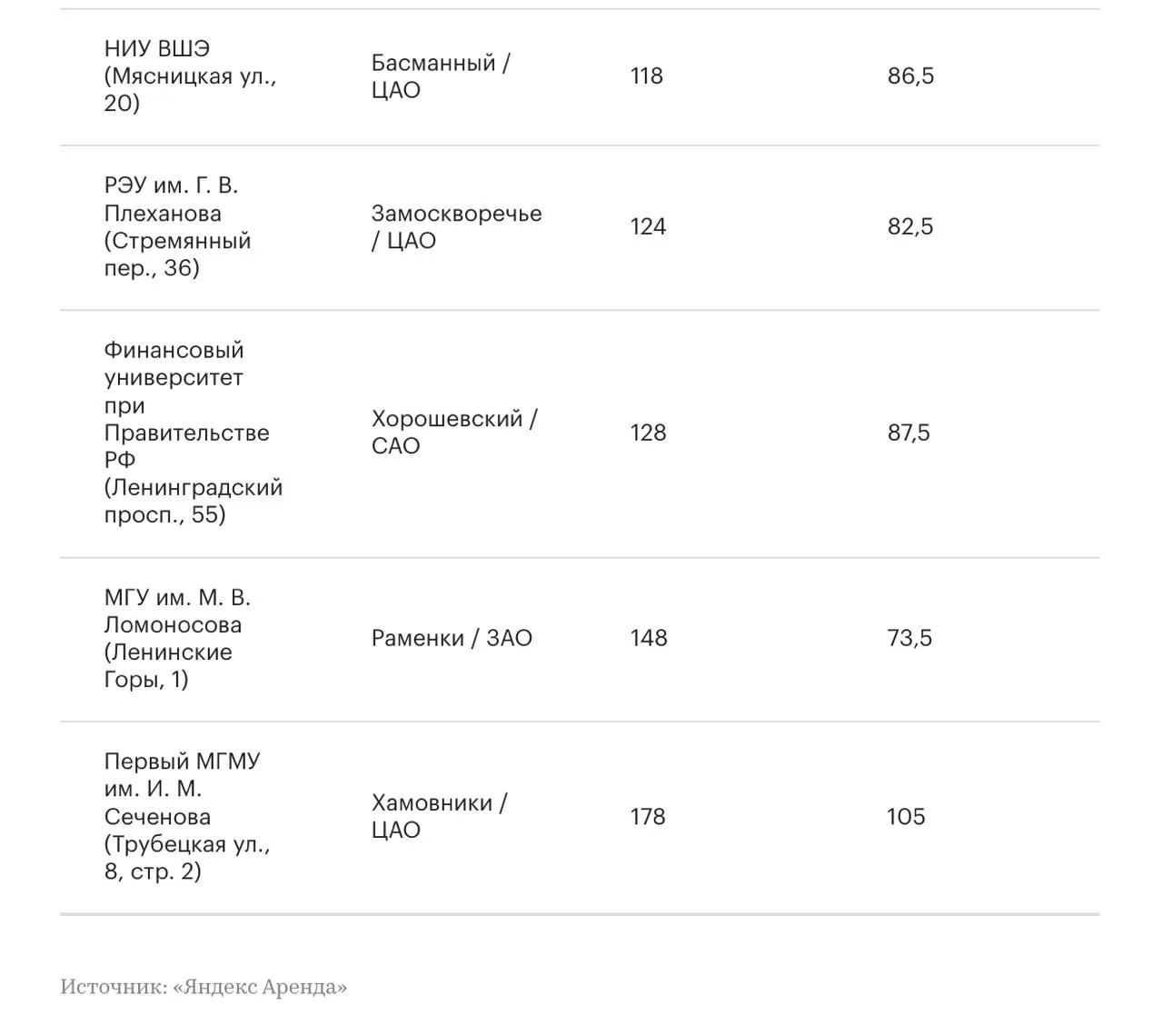Select value 118 in the НИУ ВШЭ row
The image size is (1163, 1036).
point(647,76)
